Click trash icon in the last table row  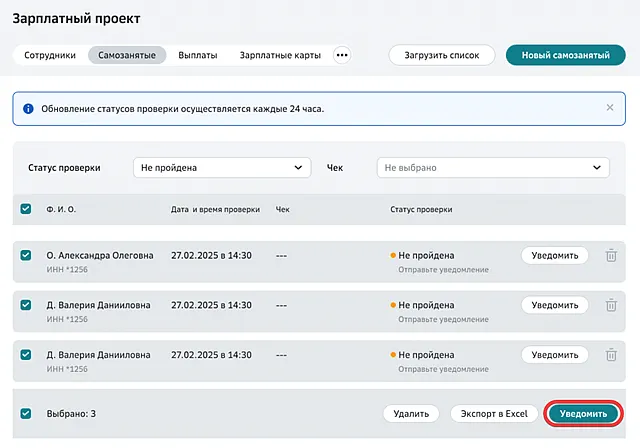(x=610, y=354)
